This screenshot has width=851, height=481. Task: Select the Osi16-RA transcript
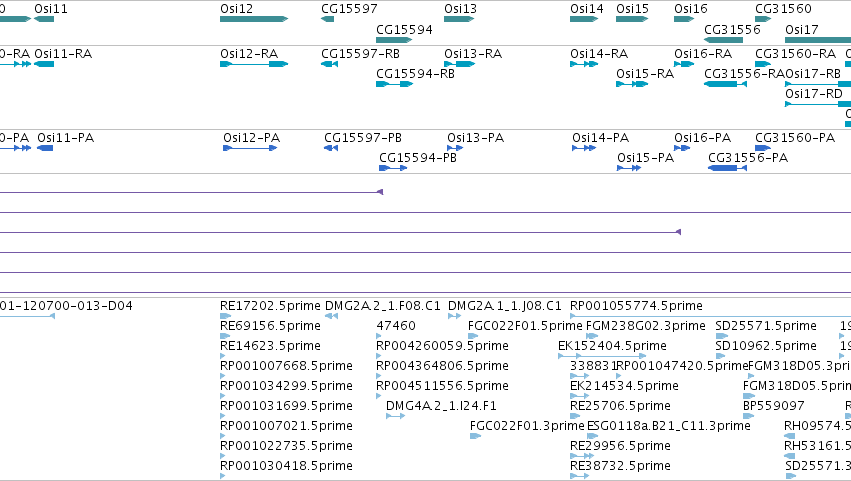coord(684,64)
